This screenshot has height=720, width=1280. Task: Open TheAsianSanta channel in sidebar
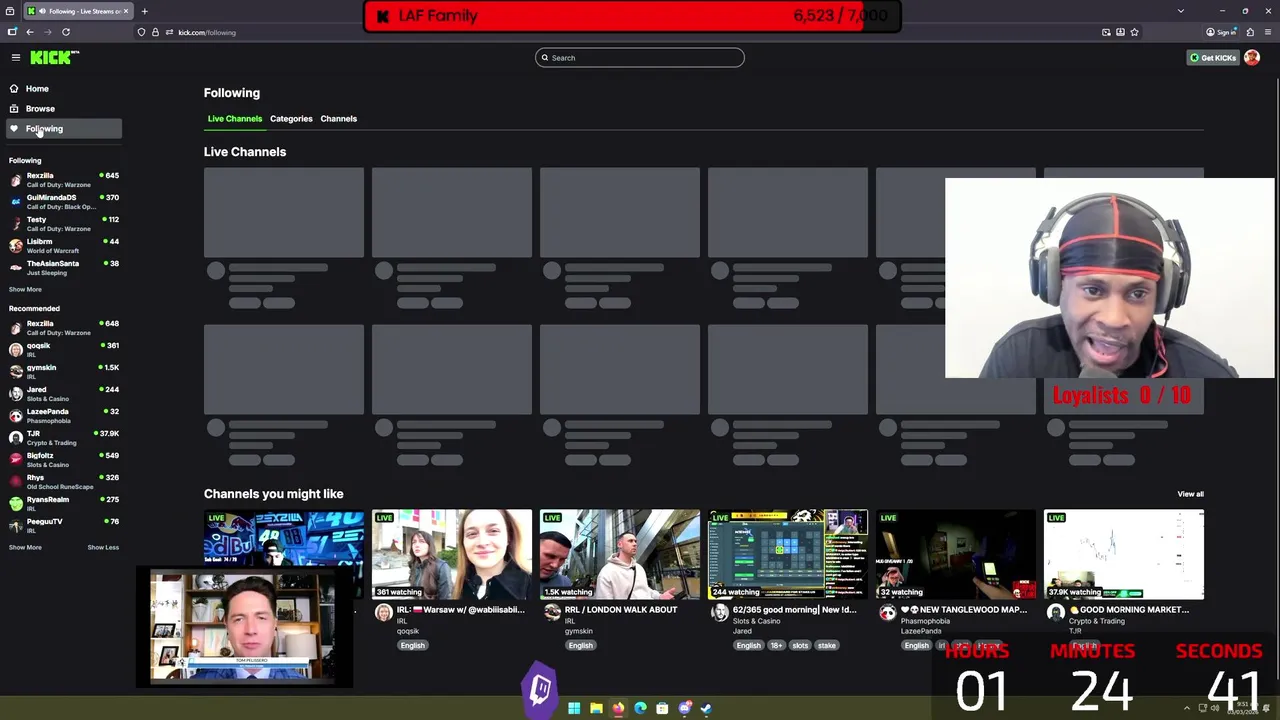pos(64,268)
